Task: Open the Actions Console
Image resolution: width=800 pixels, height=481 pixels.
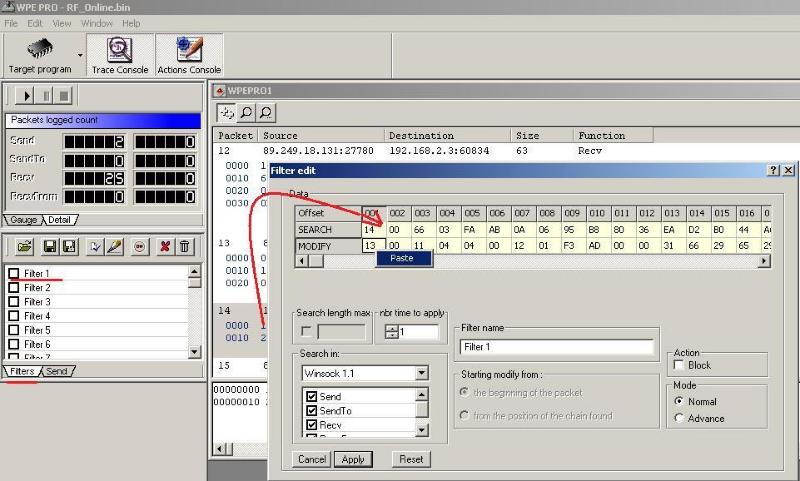Action: tap(189, 55)
